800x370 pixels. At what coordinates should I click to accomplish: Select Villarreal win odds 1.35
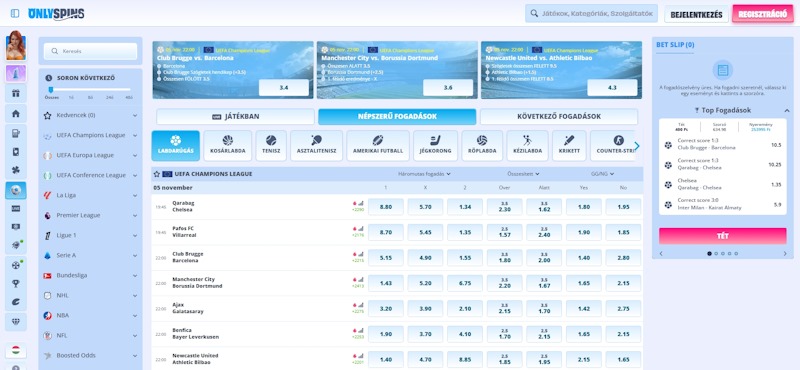(x=465, y=233)
